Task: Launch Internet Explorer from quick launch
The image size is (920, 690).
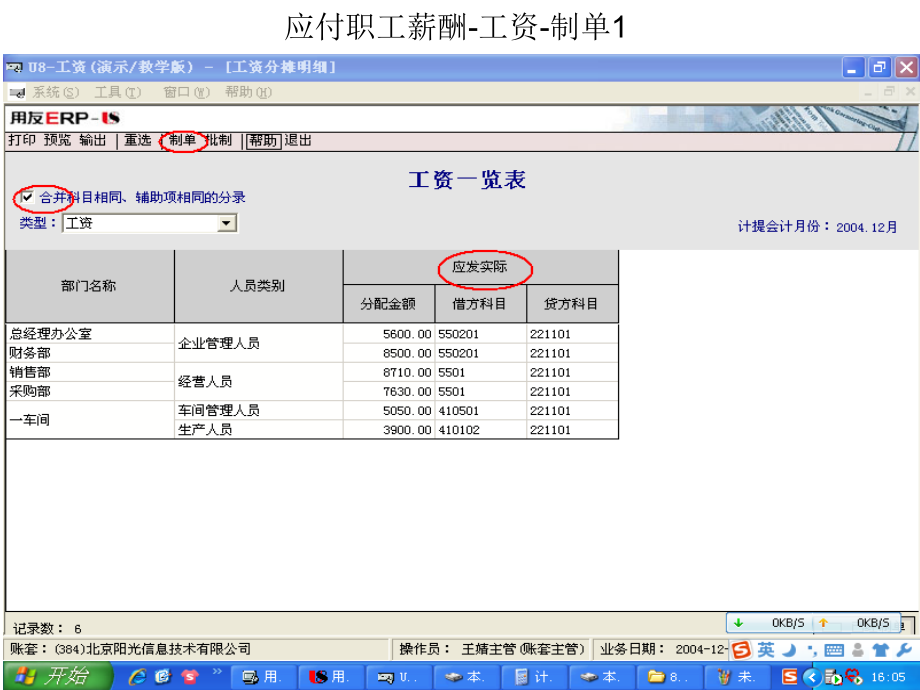Action: pyautogui.click(x=138, y=677)
